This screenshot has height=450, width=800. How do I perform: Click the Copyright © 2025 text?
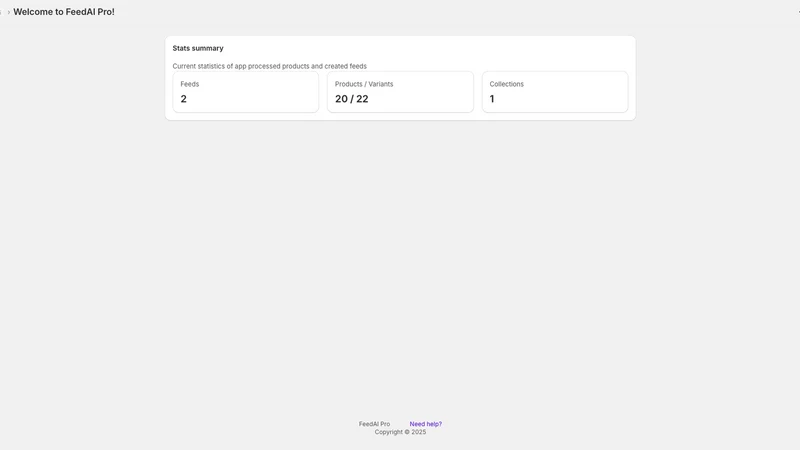400,432
